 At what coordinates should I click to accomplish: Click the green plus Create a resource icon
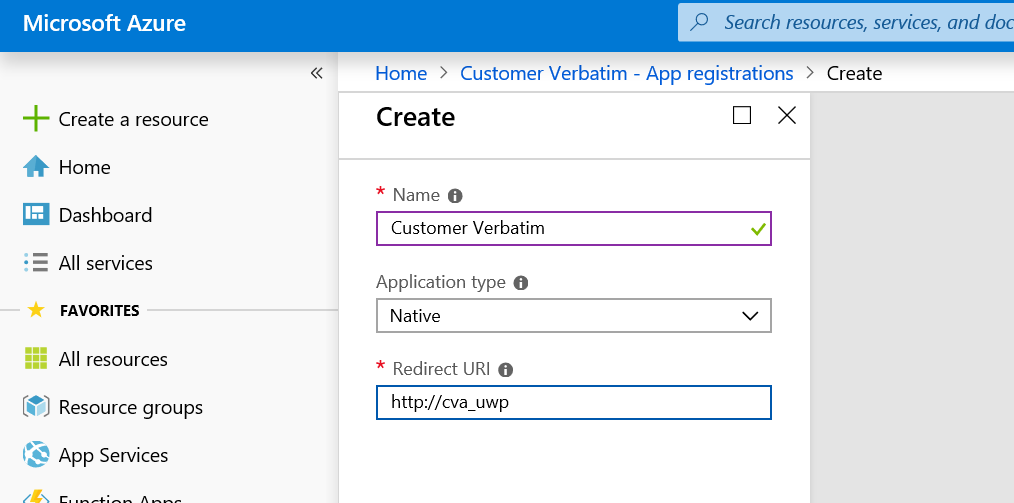coord(36,119)
